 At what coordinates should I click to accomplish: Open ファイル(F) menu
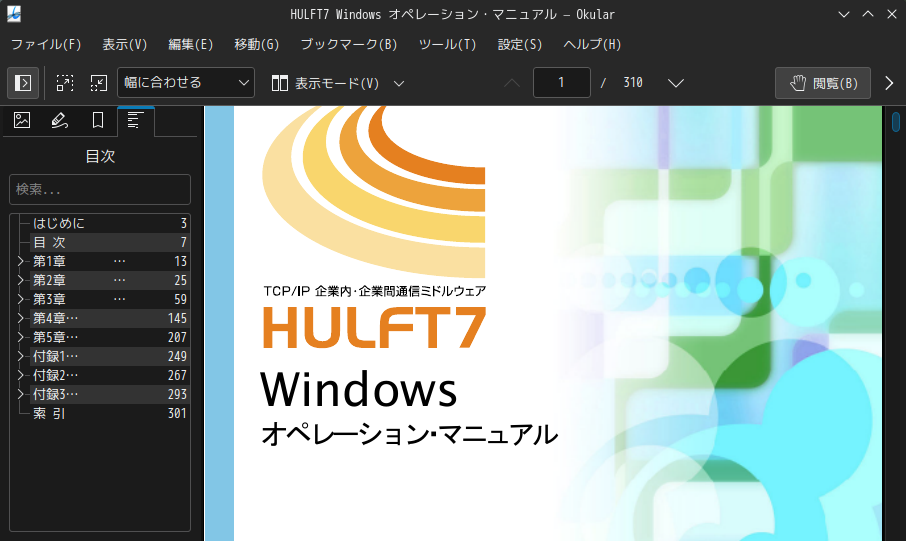point(46,45)
